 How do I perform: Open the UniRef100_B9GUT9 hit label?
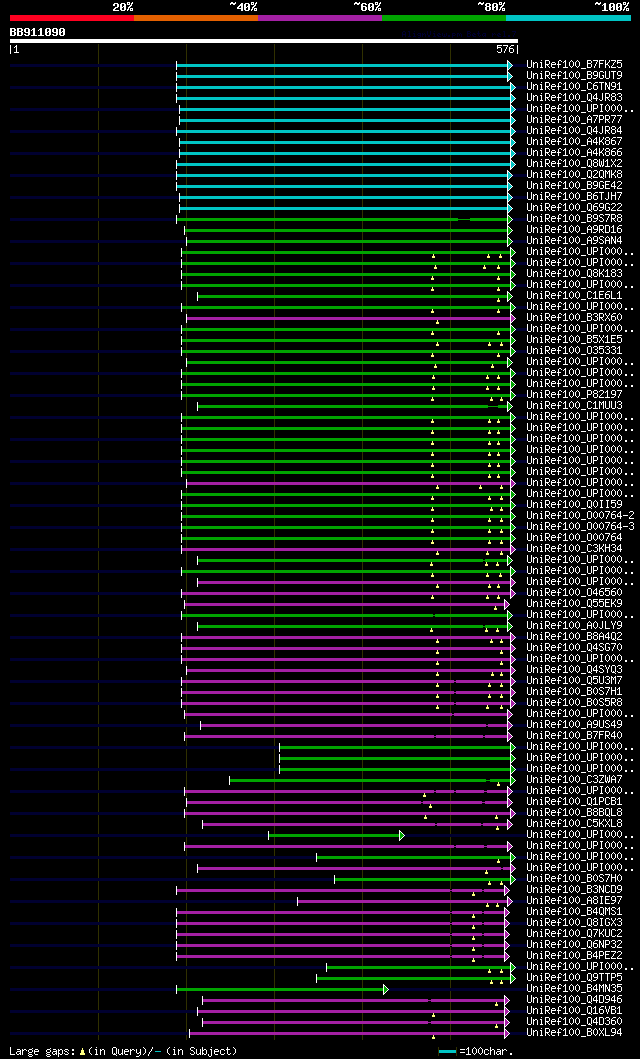click(x=575, y=76)
